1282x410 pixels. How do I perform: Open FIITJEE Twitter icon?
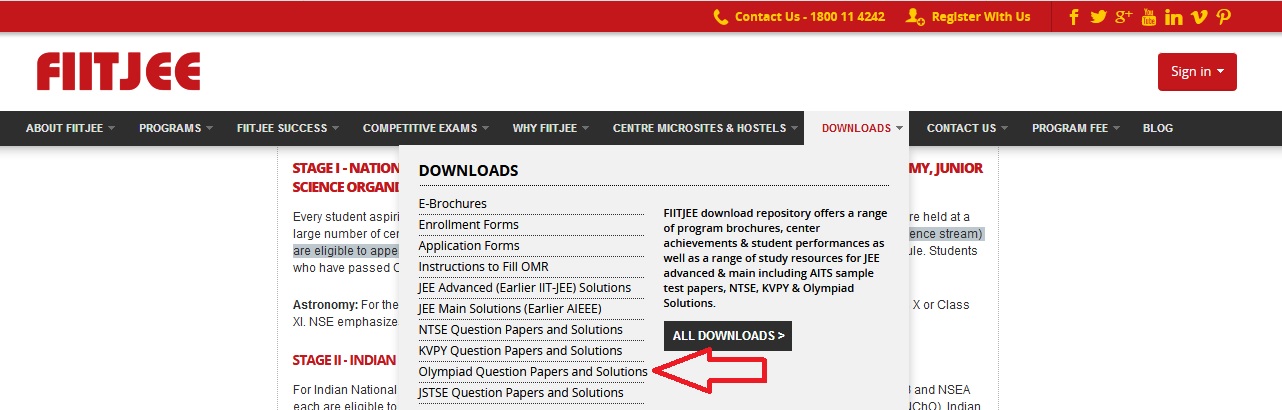pyautogui.click(x=1099, y=17)
